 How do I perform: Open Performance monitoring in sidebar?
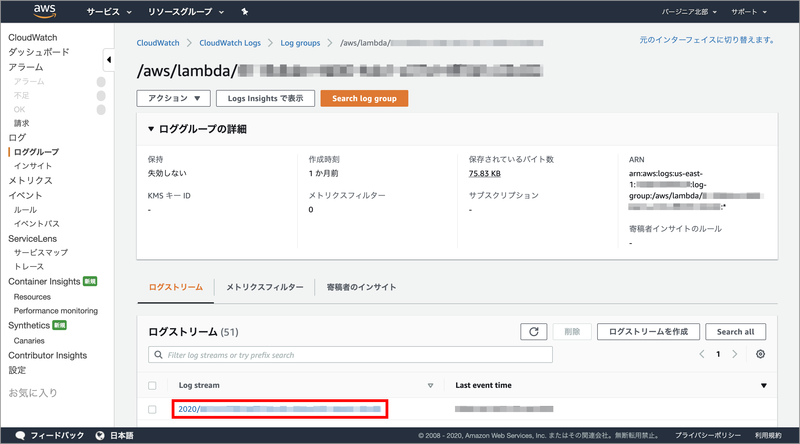point(56,311)
